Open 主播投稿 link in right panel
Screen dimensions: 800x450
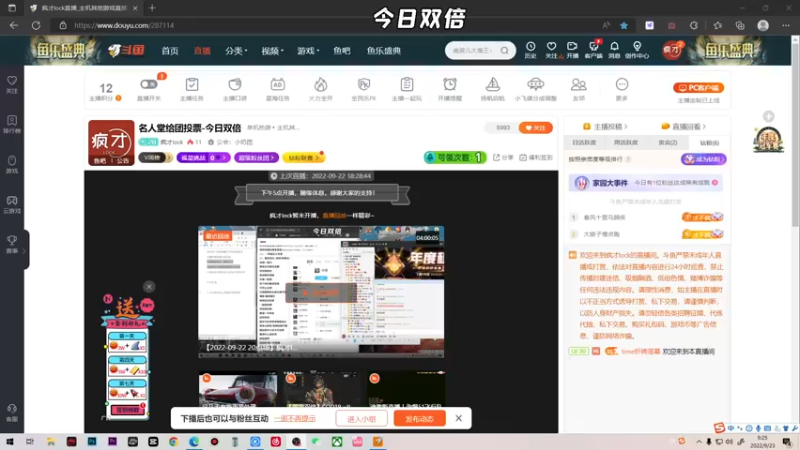[605, 127]
